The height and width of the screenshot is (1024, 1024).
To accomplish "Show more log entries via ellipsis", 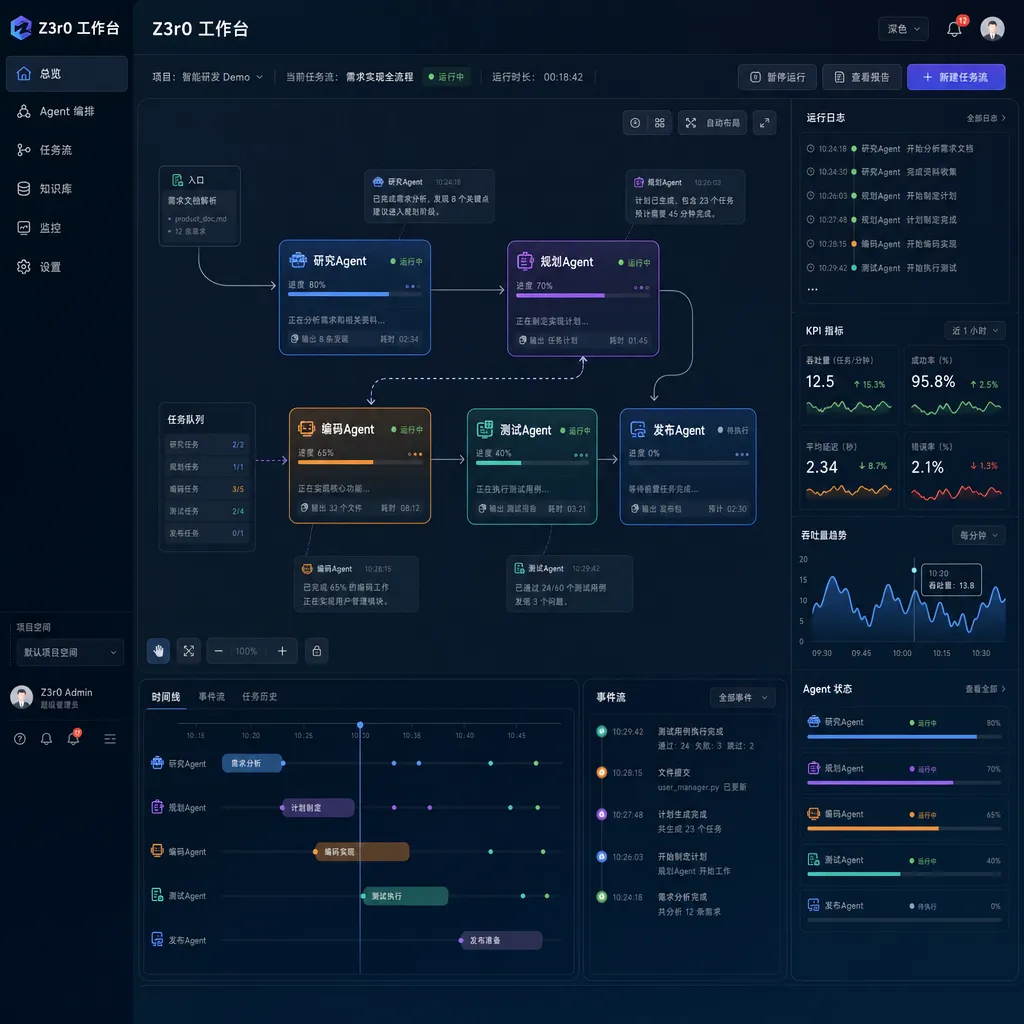I will point(812,289).
